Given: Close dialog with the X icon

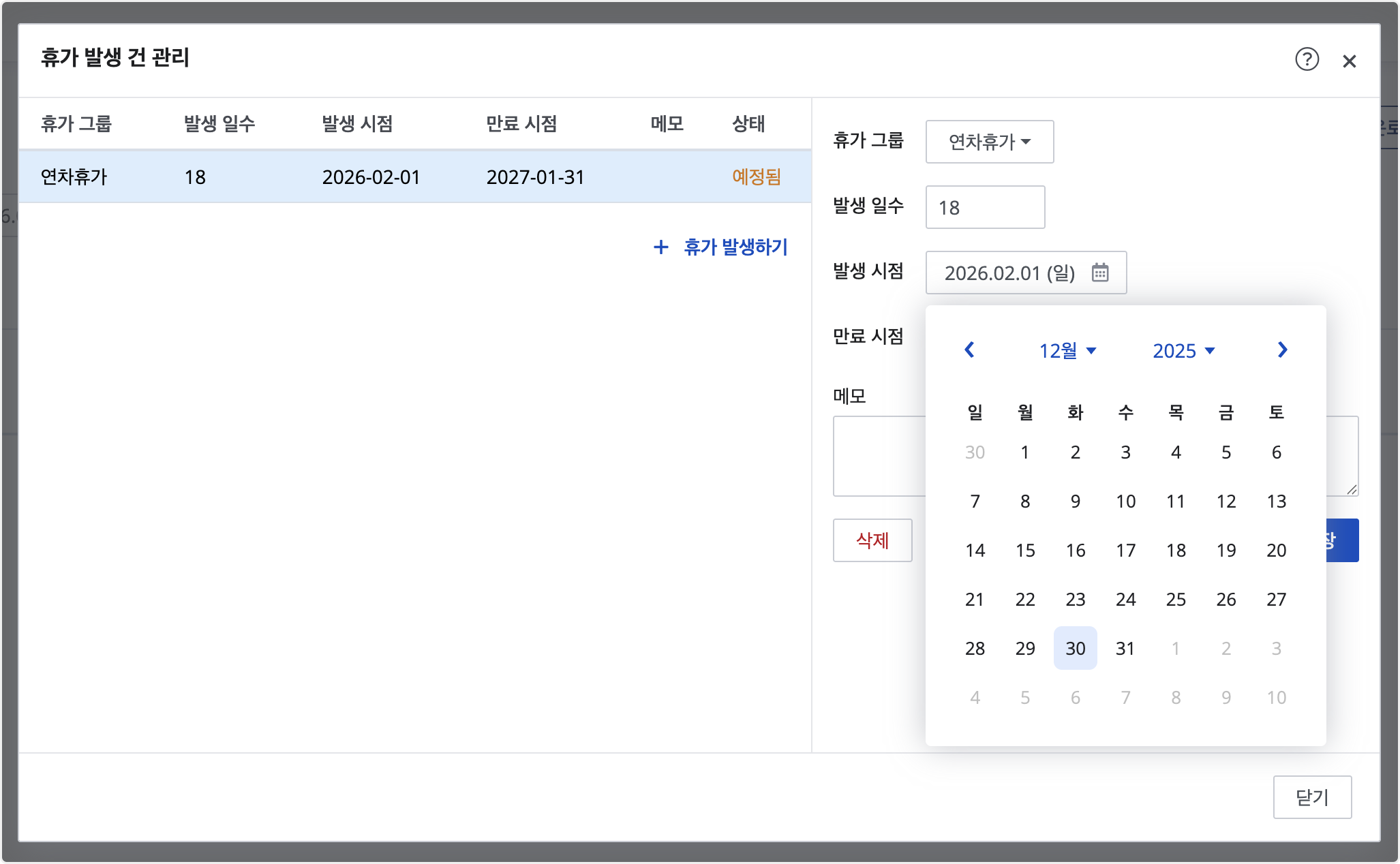Looking at the screenshot, I should click(x=1349, y=61).
